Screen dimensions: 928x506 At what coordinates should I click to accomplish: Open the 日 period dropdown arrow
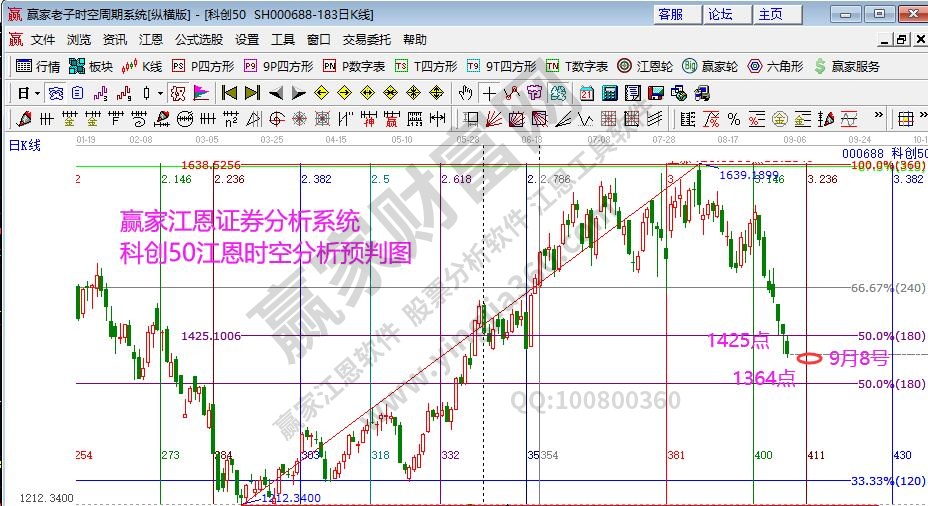[x=37, y=93]
